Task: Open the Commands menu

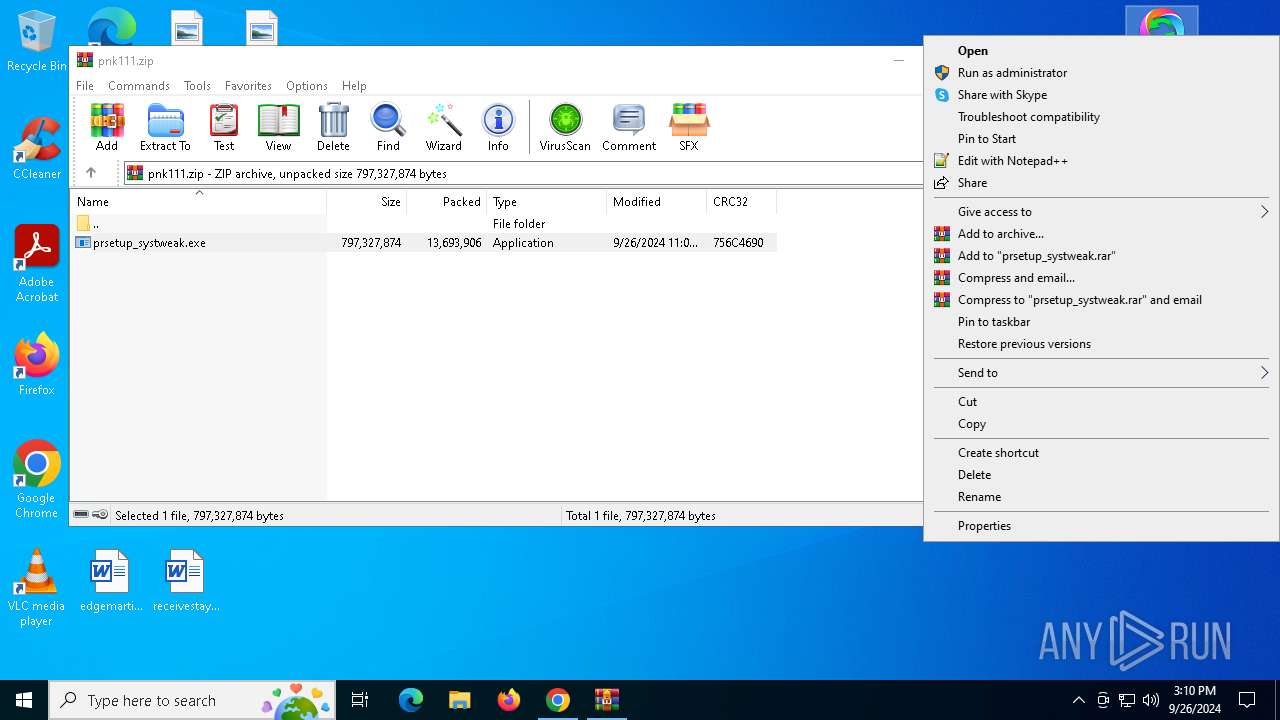Action: point(139,86)
